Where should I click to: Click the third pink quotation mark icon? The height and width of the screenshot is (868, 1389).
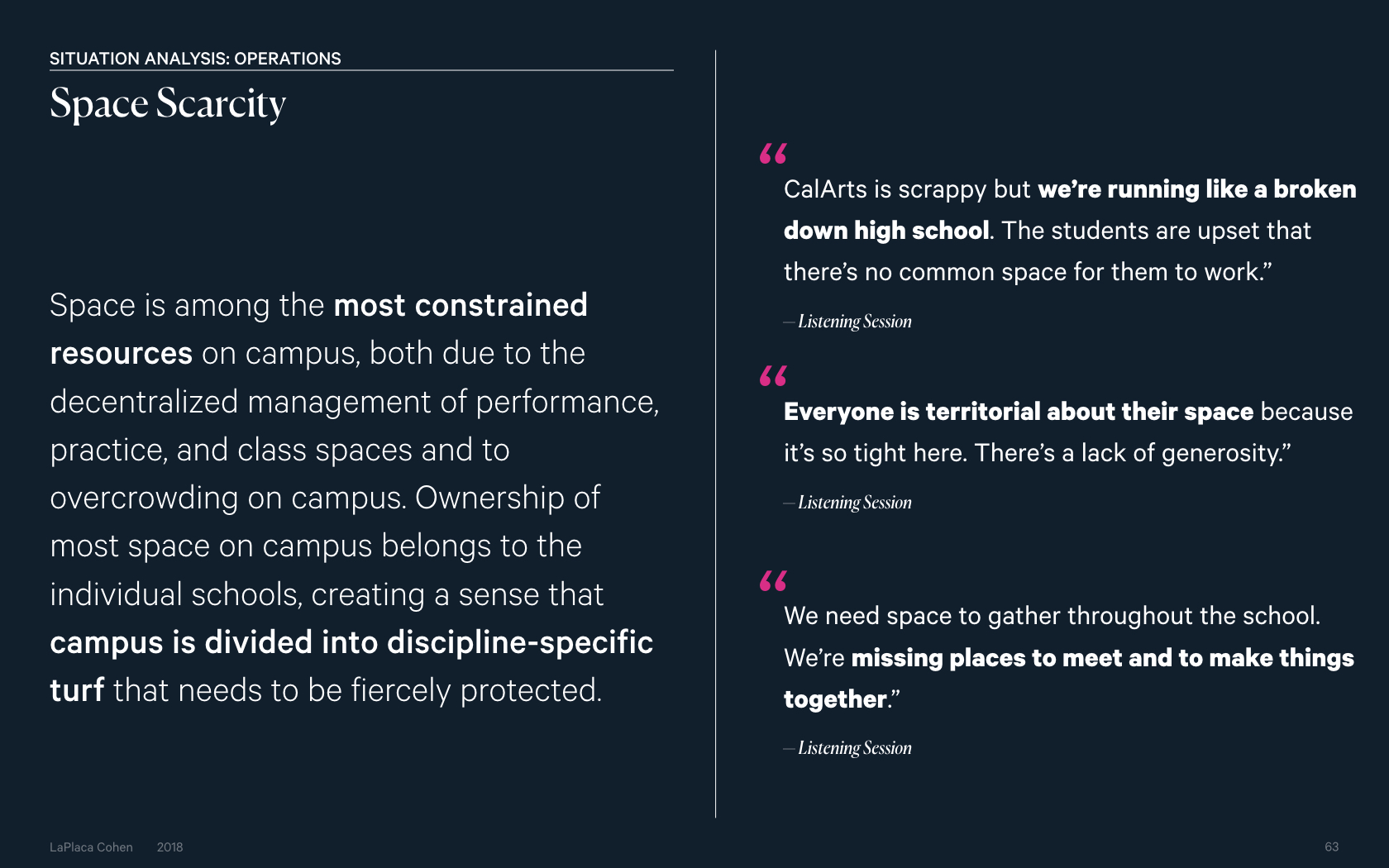[773, 581]
